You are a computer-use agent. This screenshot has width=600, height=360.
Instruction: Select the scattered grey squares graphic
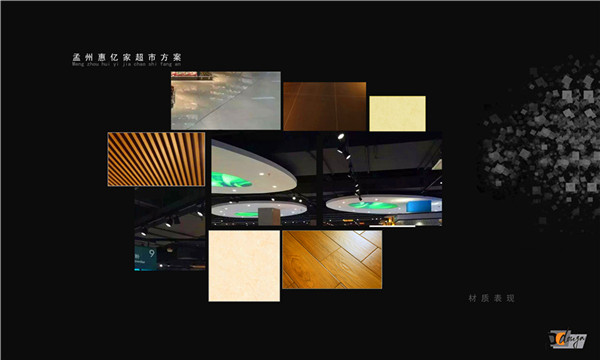(540, 143)
